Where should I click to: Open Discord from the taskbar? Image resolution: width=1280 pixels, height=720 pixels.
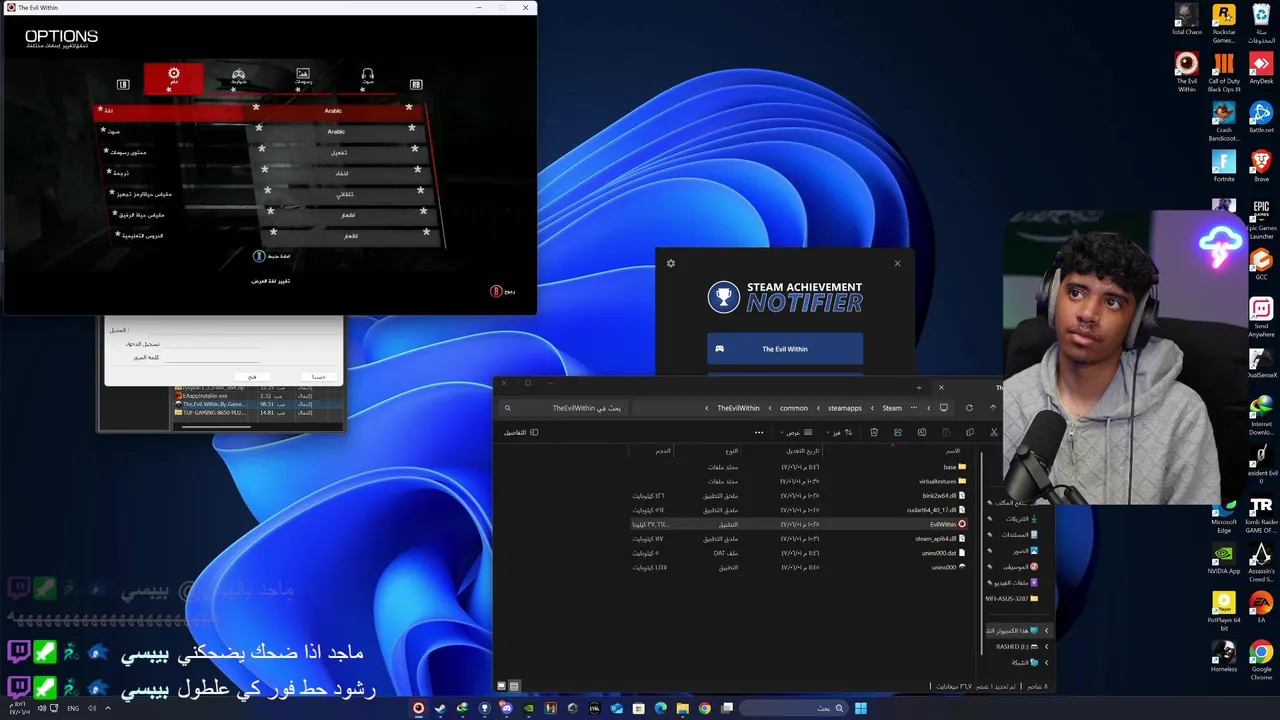tap(506, 708)
